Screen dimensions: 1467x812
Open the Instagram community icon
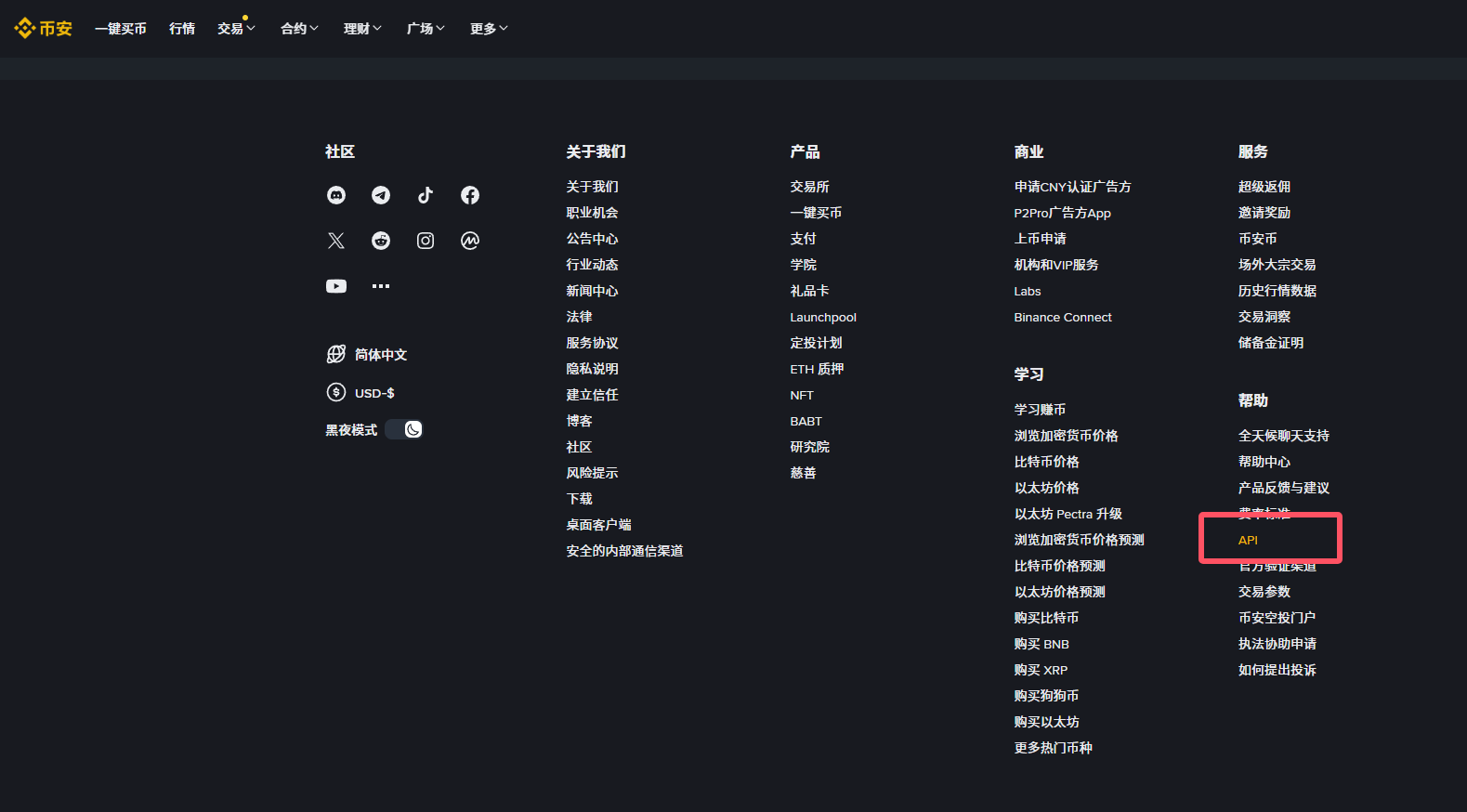point(426,241)
